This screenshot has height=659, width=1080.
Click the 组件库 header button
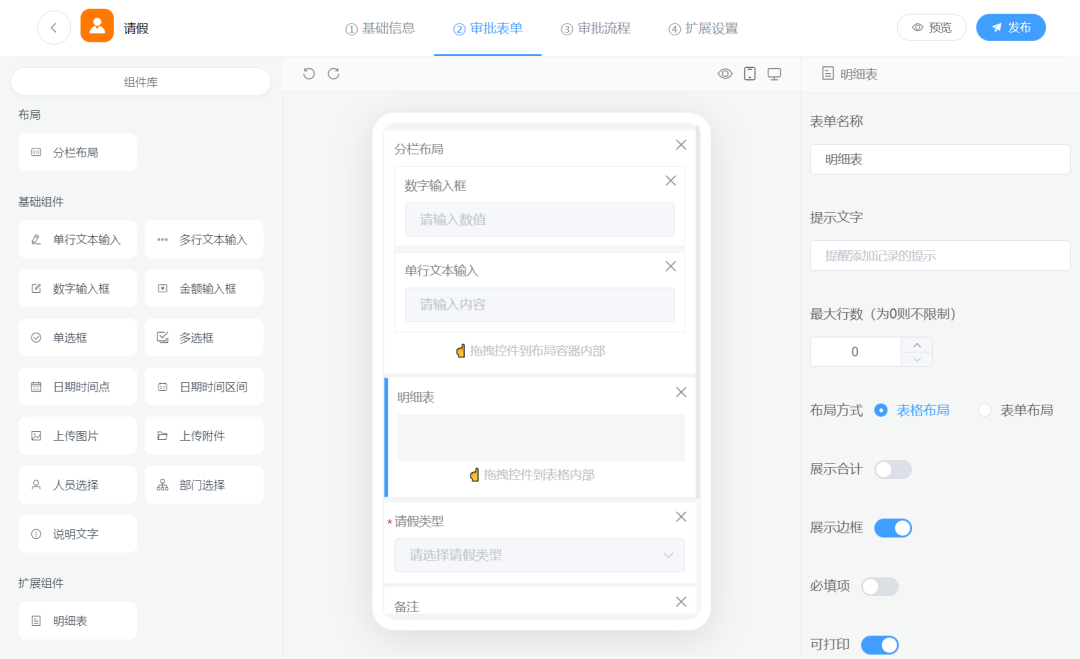click(x=141, y=82)
